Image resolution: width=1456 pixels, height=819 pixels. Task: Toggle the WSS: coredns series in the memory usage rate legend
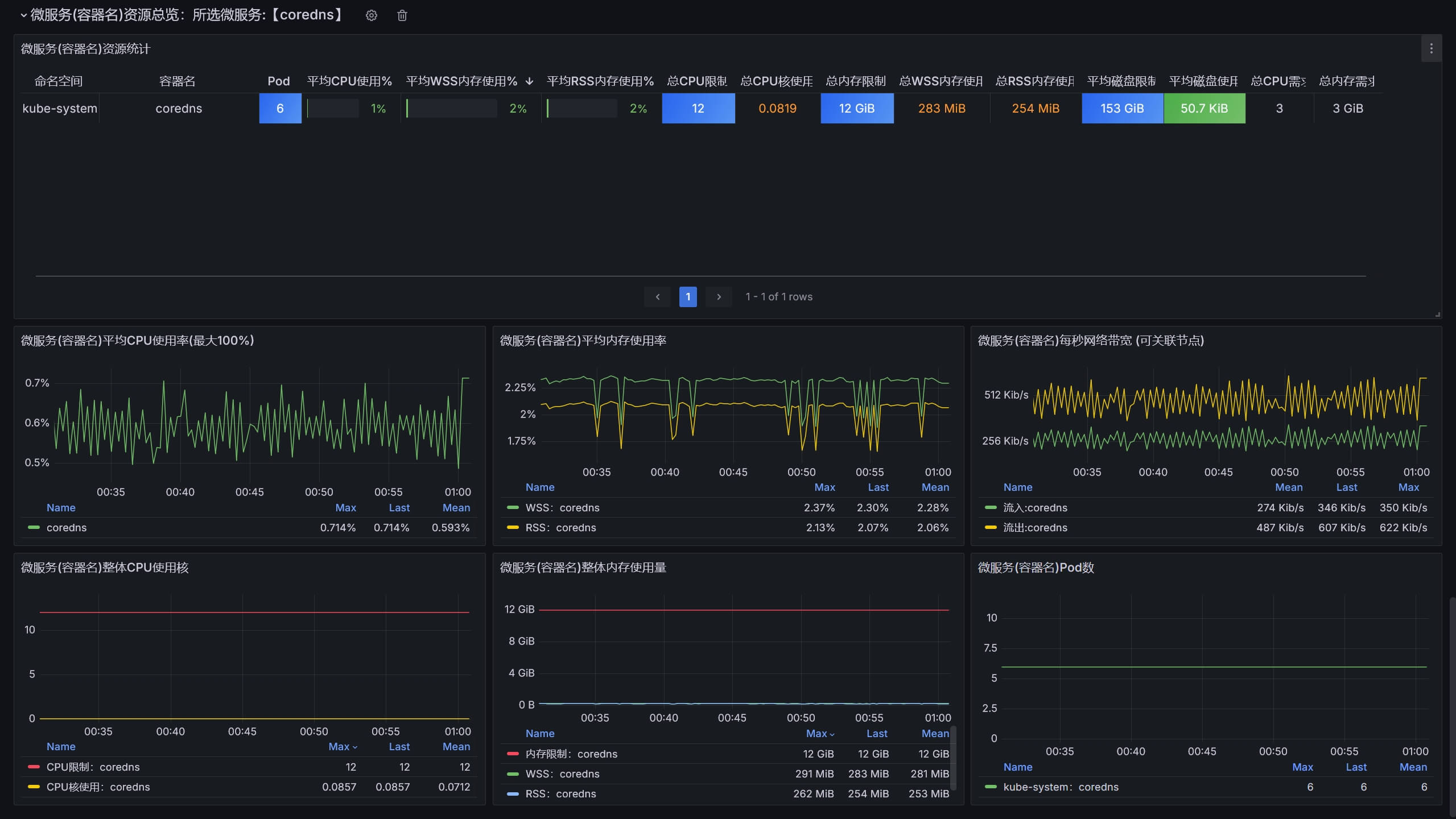tap(562, 507)
